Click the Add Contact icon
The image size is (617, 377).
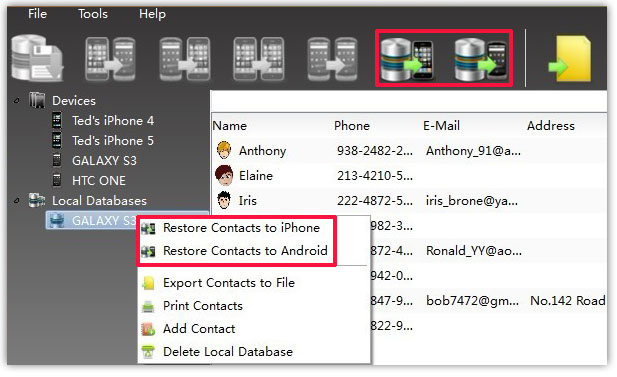148,329
